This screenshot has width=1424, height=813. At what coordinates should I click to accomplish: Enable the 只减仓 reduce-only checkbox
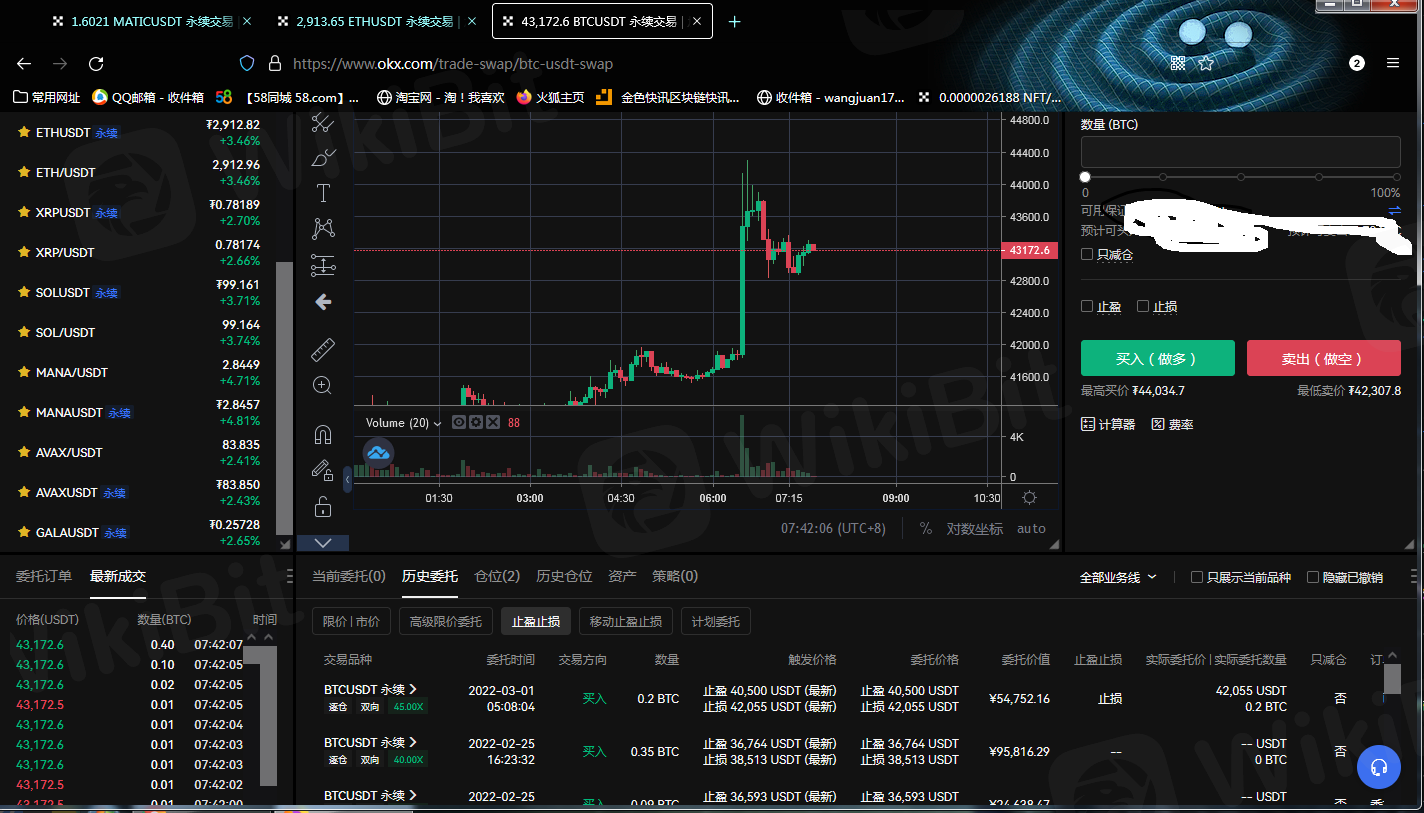coord(1087,255)
